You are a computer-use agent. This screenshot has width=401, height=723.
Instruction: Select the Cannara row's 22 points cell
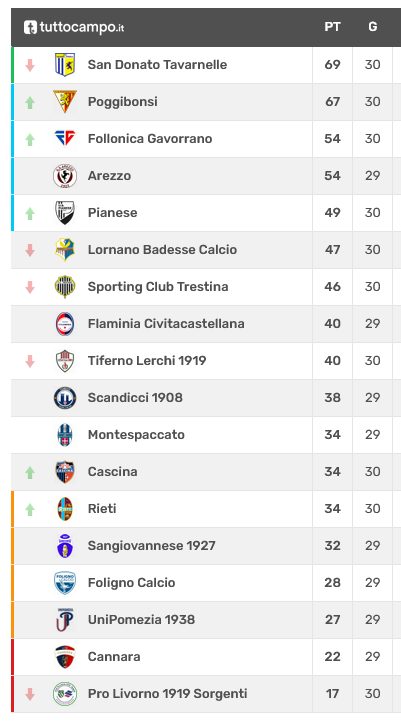[332, 657]
